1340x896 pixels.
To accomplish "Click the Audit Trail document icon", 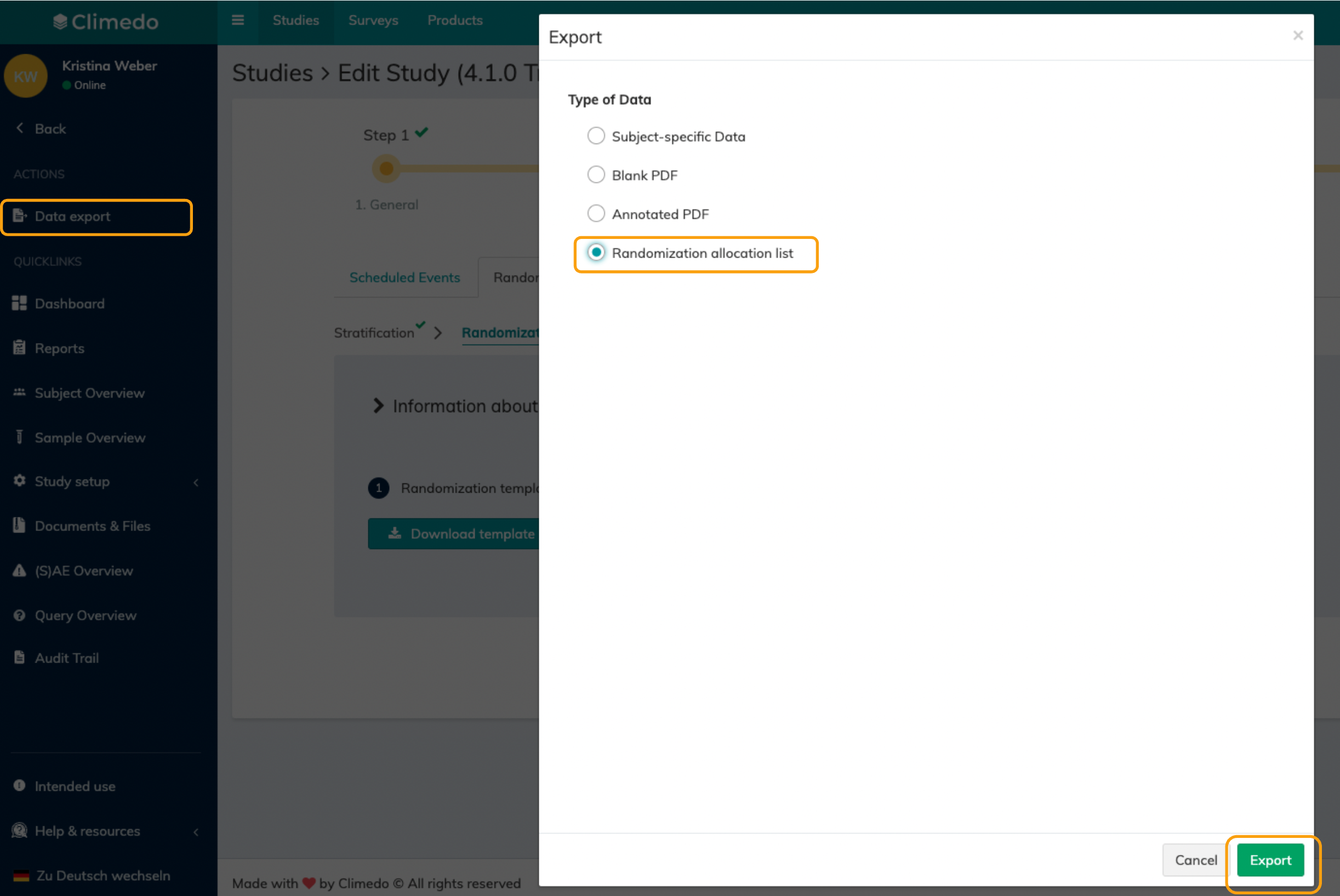I will click(19, 658).
